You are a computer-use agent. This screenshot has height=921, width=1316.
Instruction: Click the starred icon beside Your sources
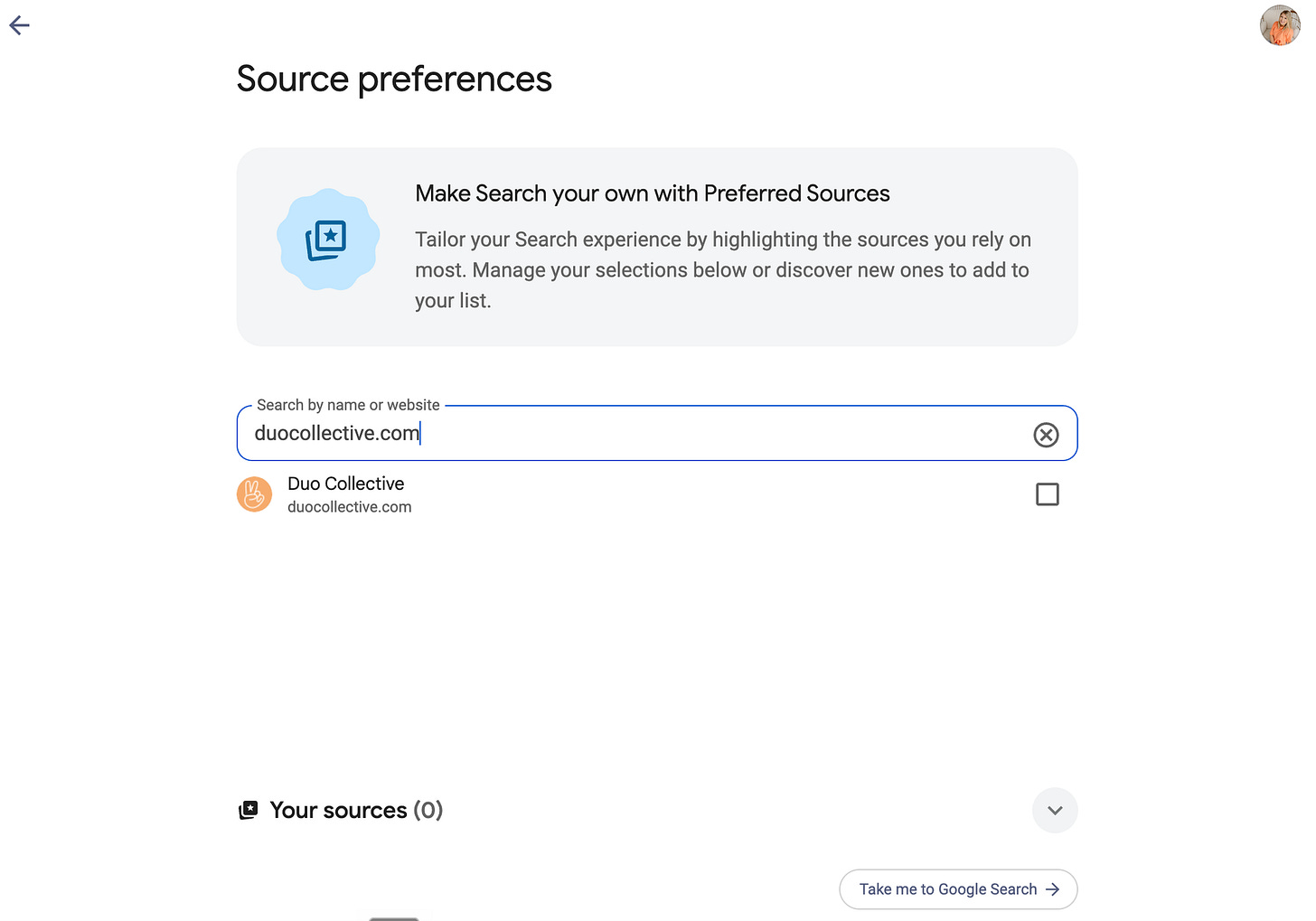coord(249,810)
